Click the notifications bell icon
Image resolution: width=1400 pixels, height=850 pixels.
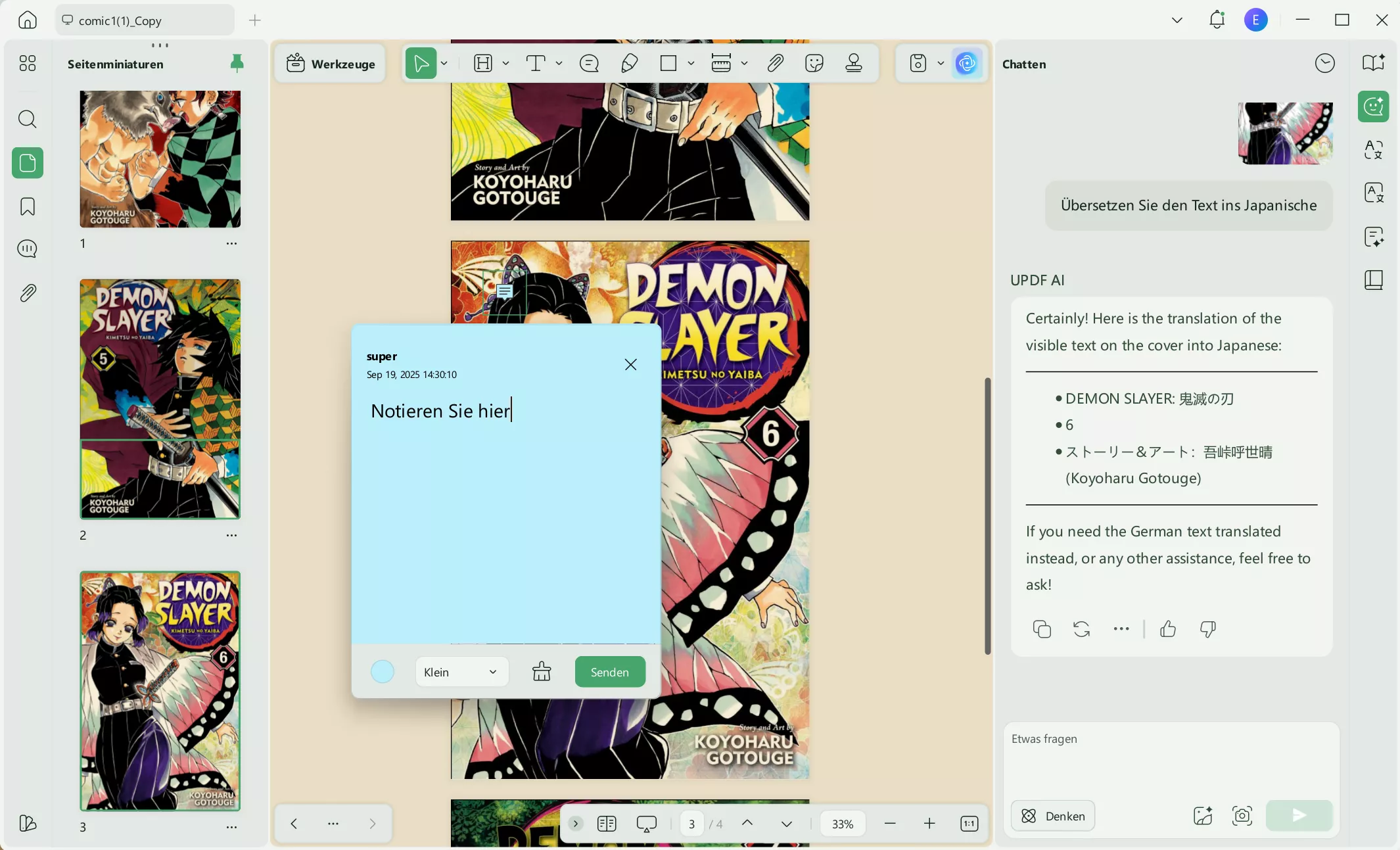pos(1217,20)
